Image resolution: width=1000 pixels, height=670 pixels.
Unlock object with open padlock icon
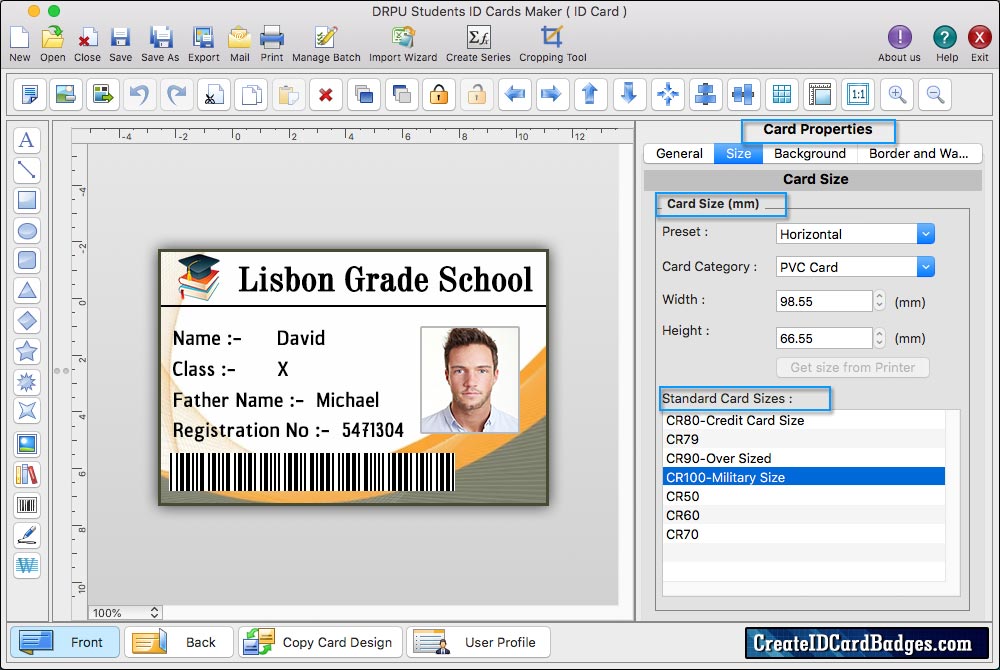point(476,94)
